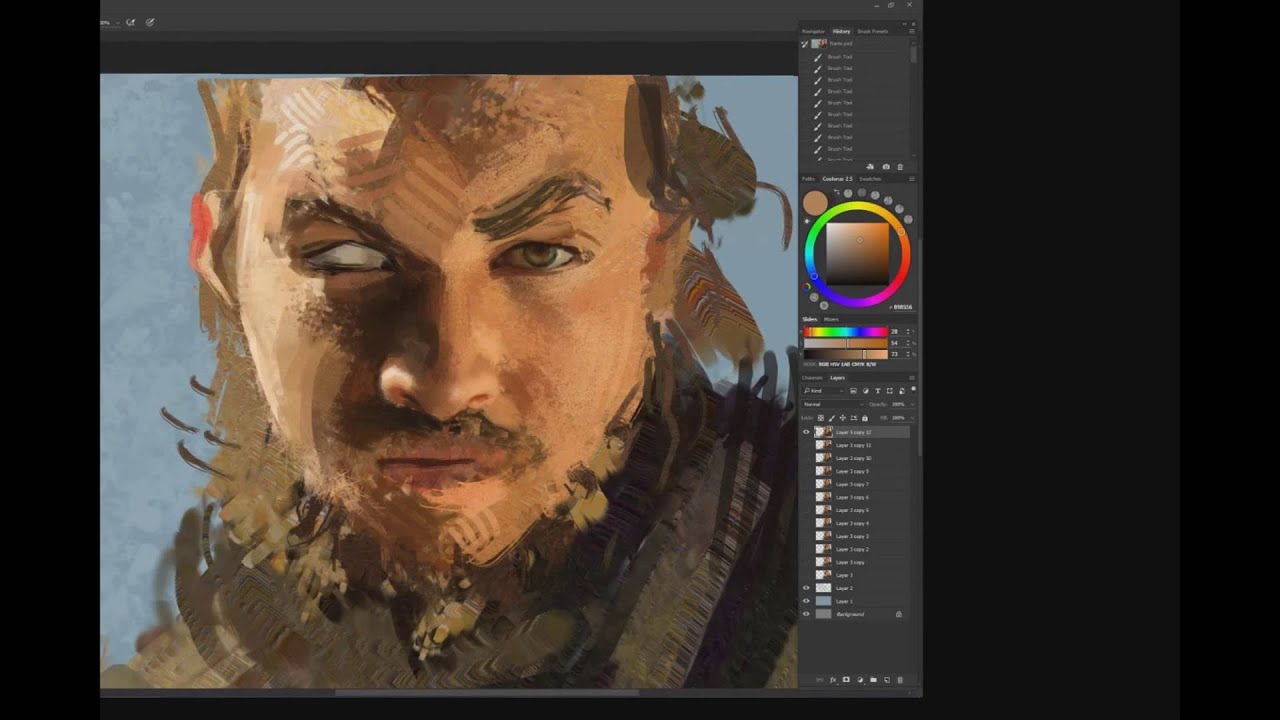Hide Layer 2 with its eye icon
The image size is (1280, 720).
click(806, 588)
